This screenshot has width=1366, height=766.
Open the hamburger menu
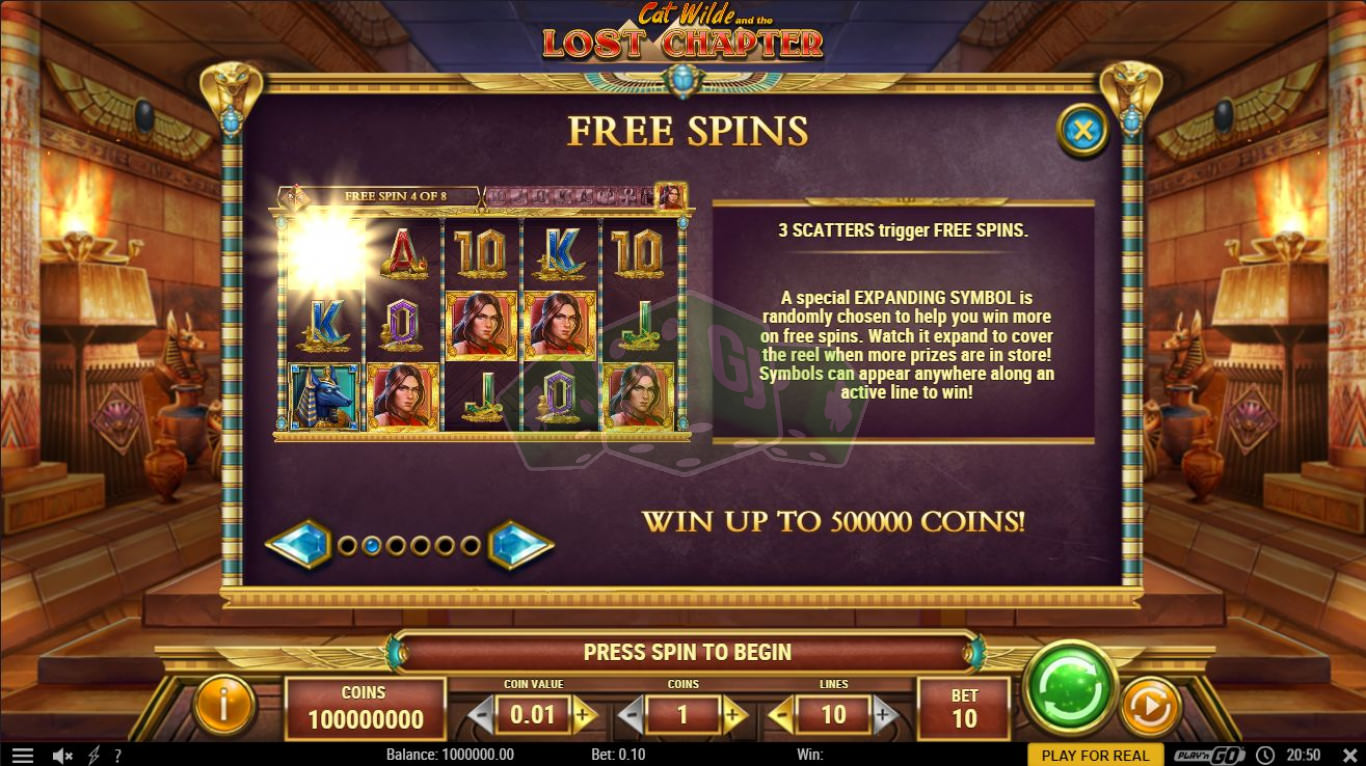22,755
